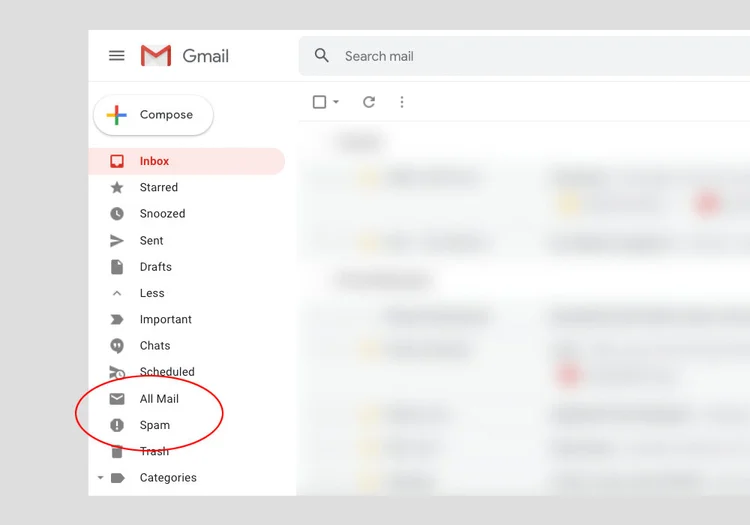Click the Gmail M logo
Image resolution: width=750 pixels, height=525 pixels.
pyautogui.click(x=156, y=56)
